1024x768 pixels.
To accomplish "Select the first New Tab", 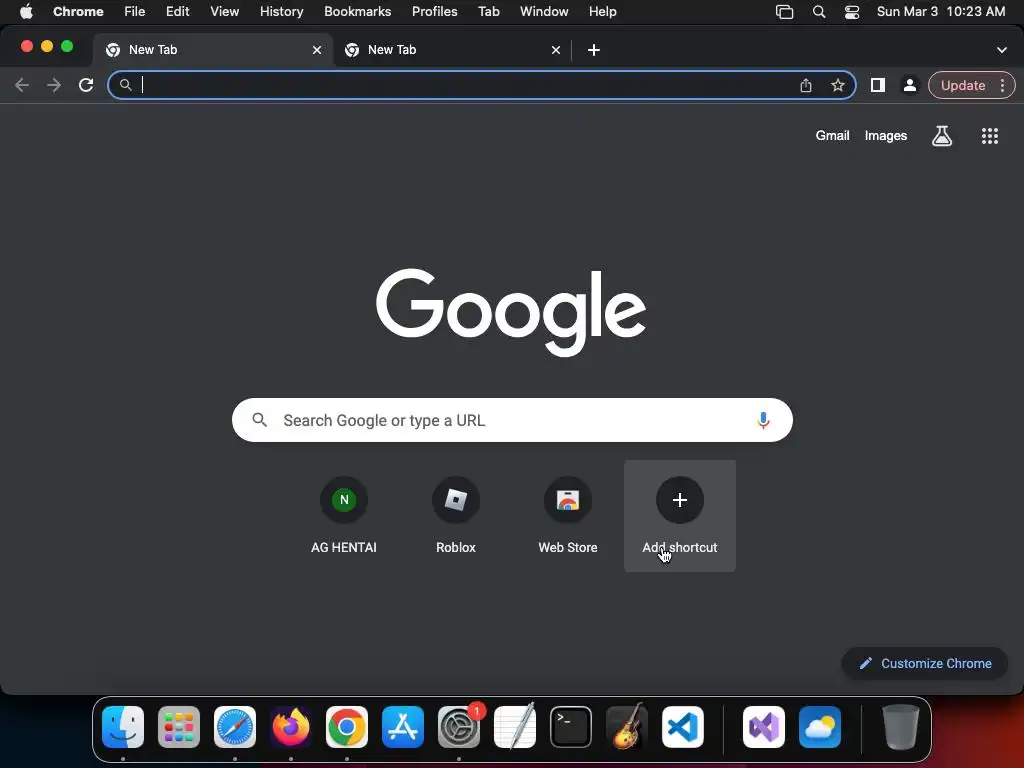I will point(213,50).
